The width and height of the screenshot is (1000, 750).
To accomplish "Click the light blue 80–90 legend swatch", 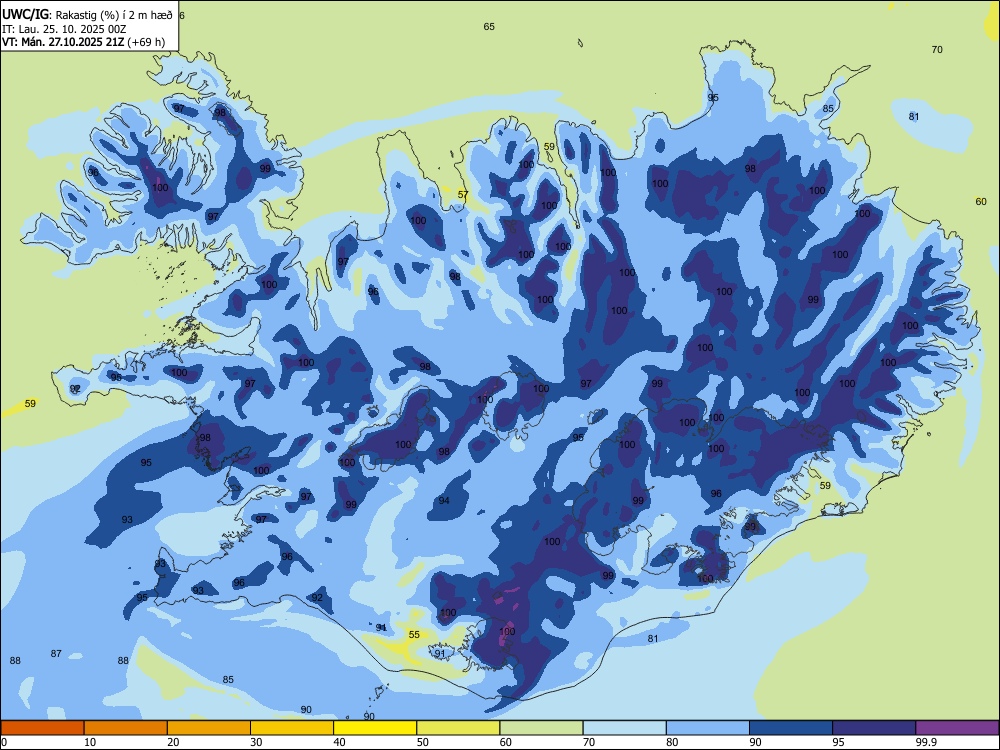I will (x=707, y=728).
